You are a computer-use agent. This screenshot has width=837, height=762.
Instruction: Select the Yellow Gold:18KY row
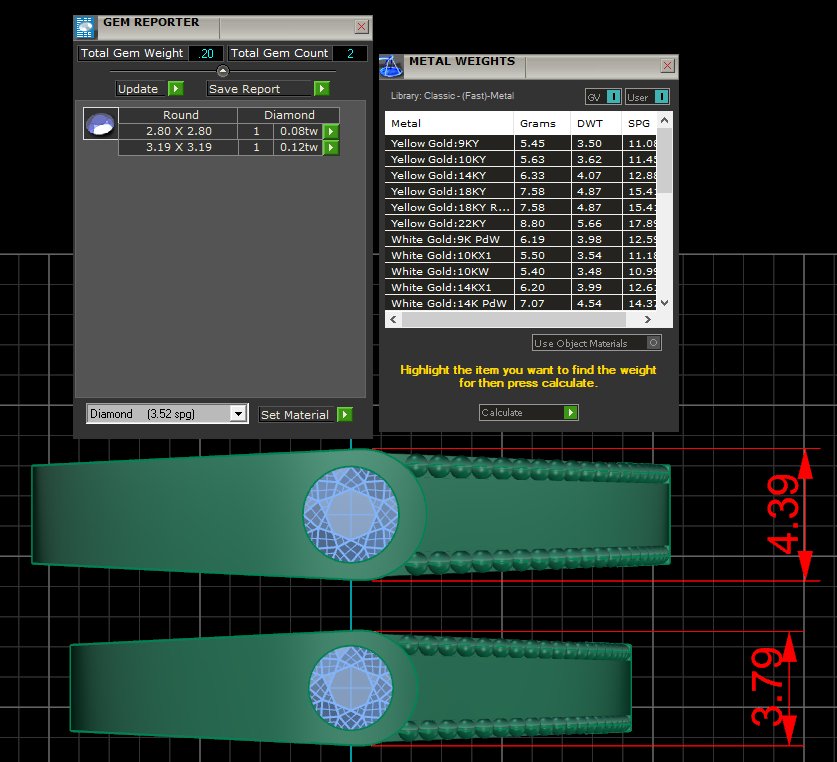pyautogui.click(x=520, y=191)
